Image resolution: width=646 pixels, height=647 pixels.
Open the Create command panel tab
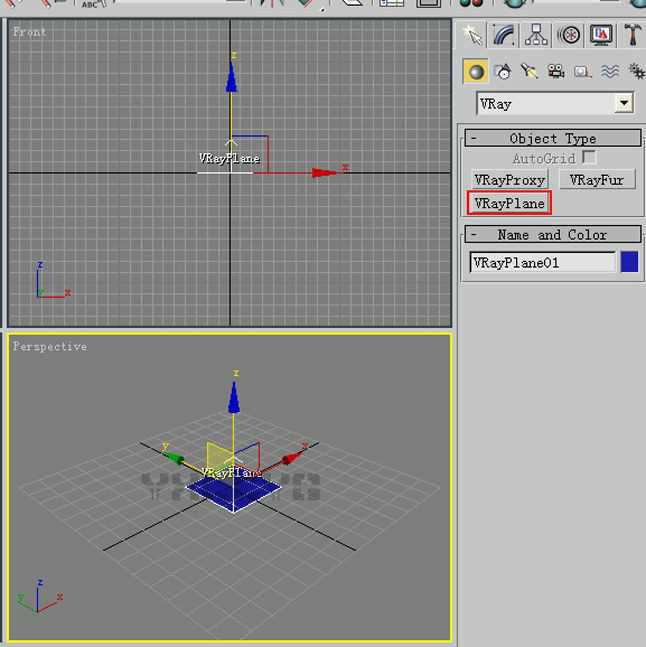tap(472, 35)
